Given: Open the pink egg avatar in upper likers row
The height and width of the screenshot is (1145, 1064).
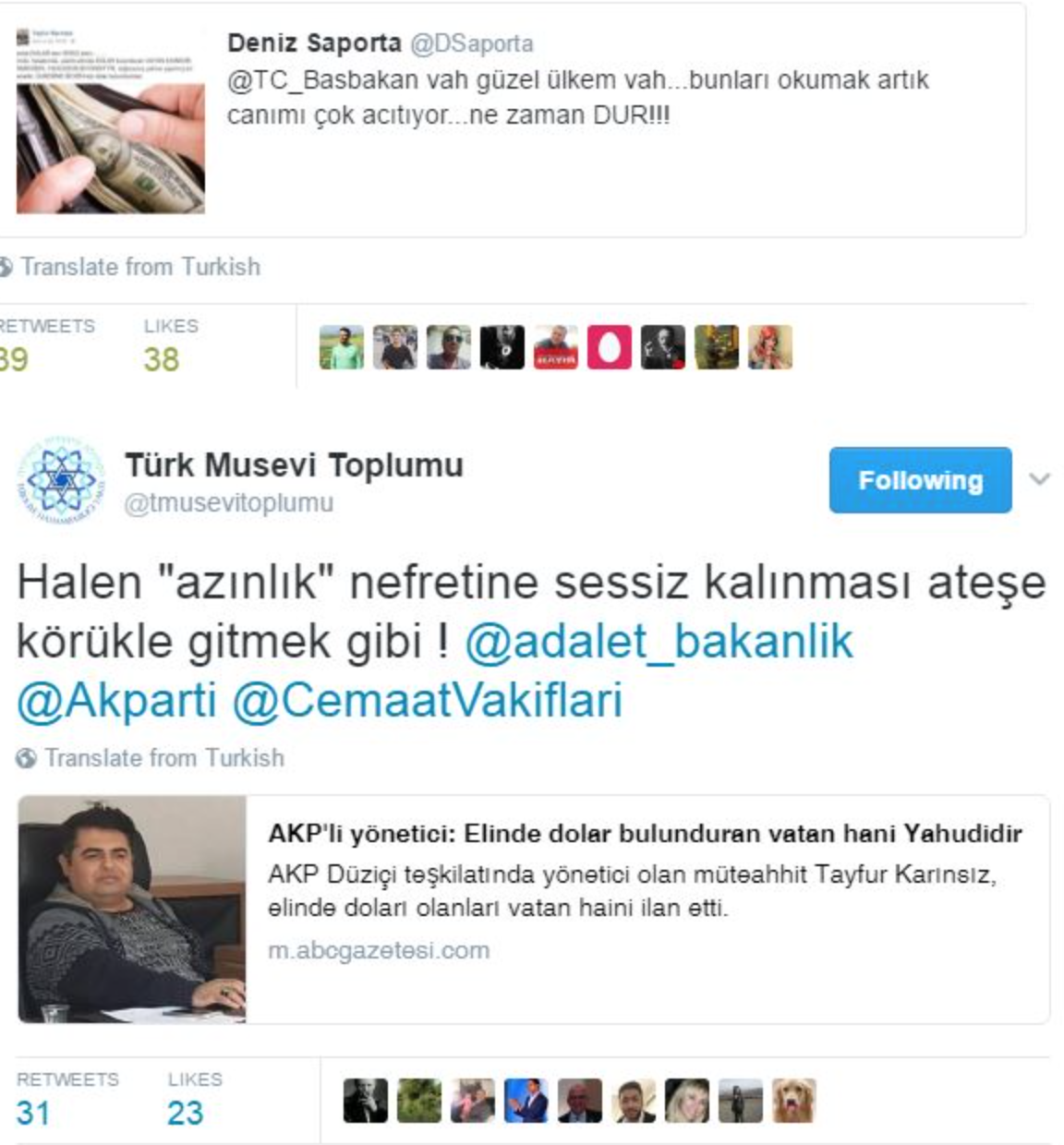Looking at the screenshot, I should point(610,347).
